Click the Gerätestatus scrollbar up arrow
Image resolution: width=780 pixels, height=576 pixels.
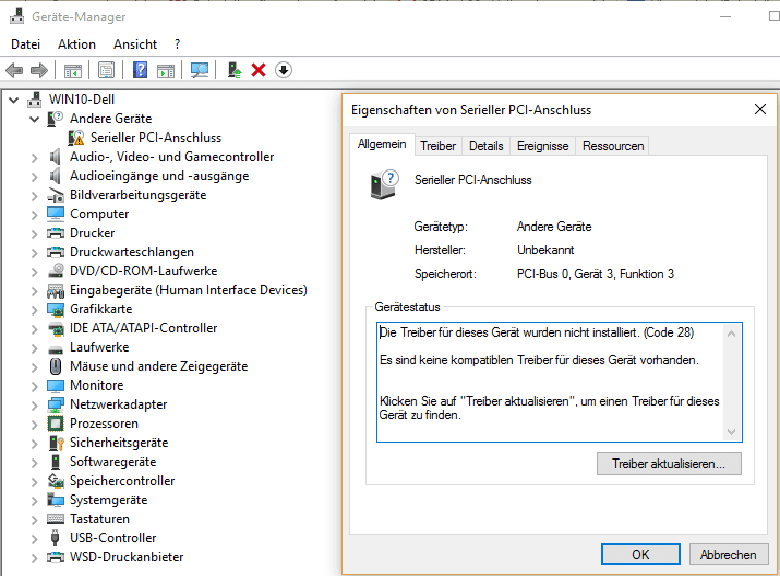click(x=731, y=334)
